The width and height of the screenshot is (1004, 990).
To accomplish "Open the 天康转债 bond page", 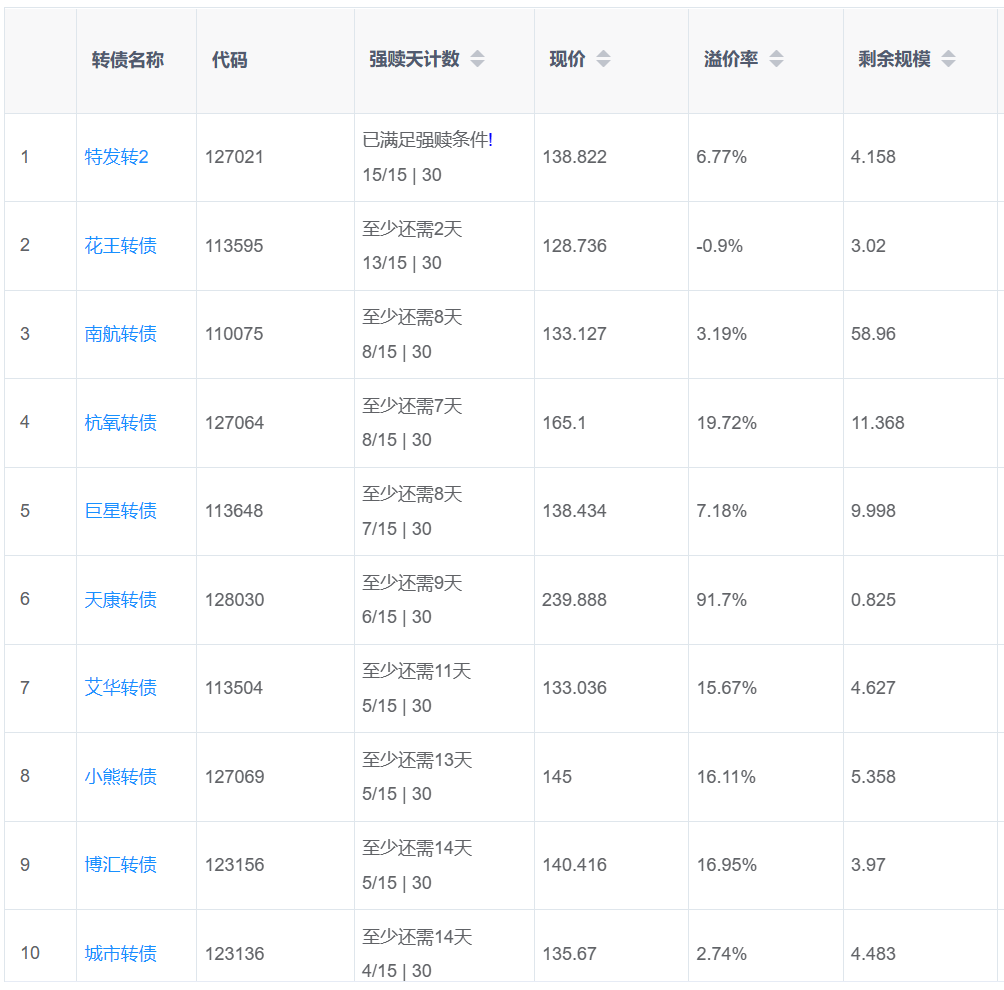I will coord(120,600).
